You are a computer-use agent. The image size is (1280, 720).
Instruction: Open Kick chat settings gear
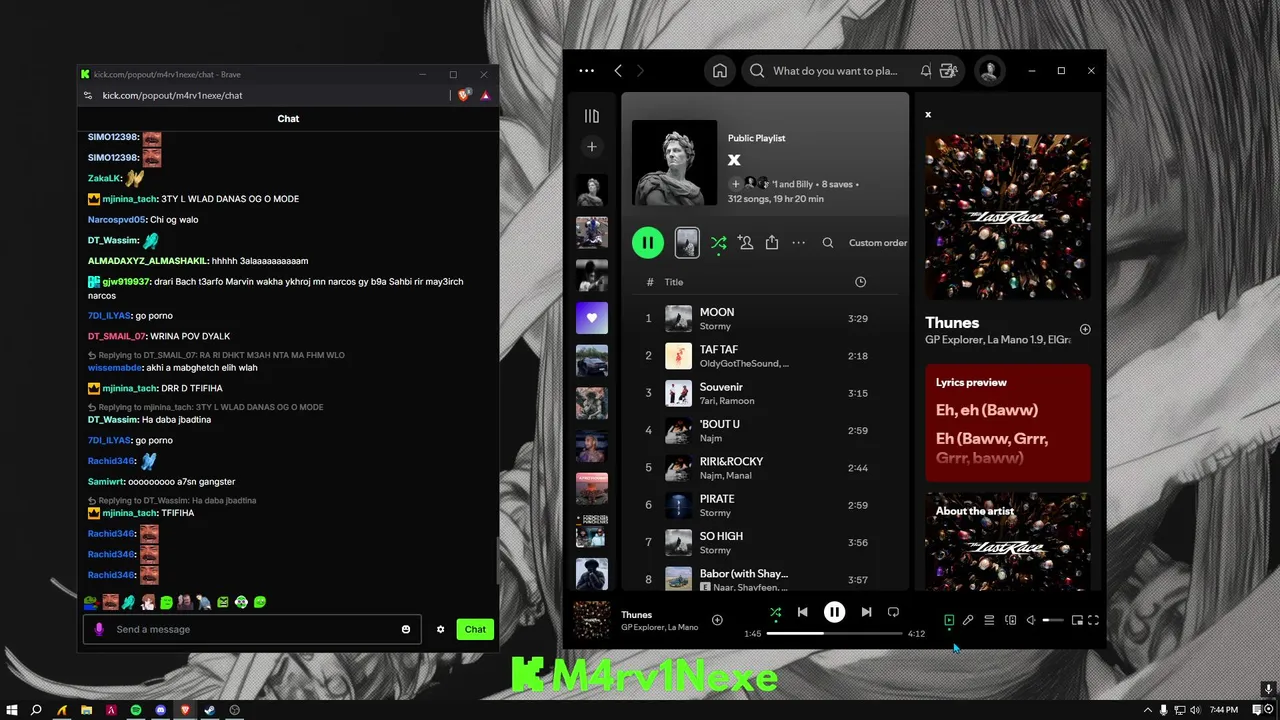click(440, 629)
